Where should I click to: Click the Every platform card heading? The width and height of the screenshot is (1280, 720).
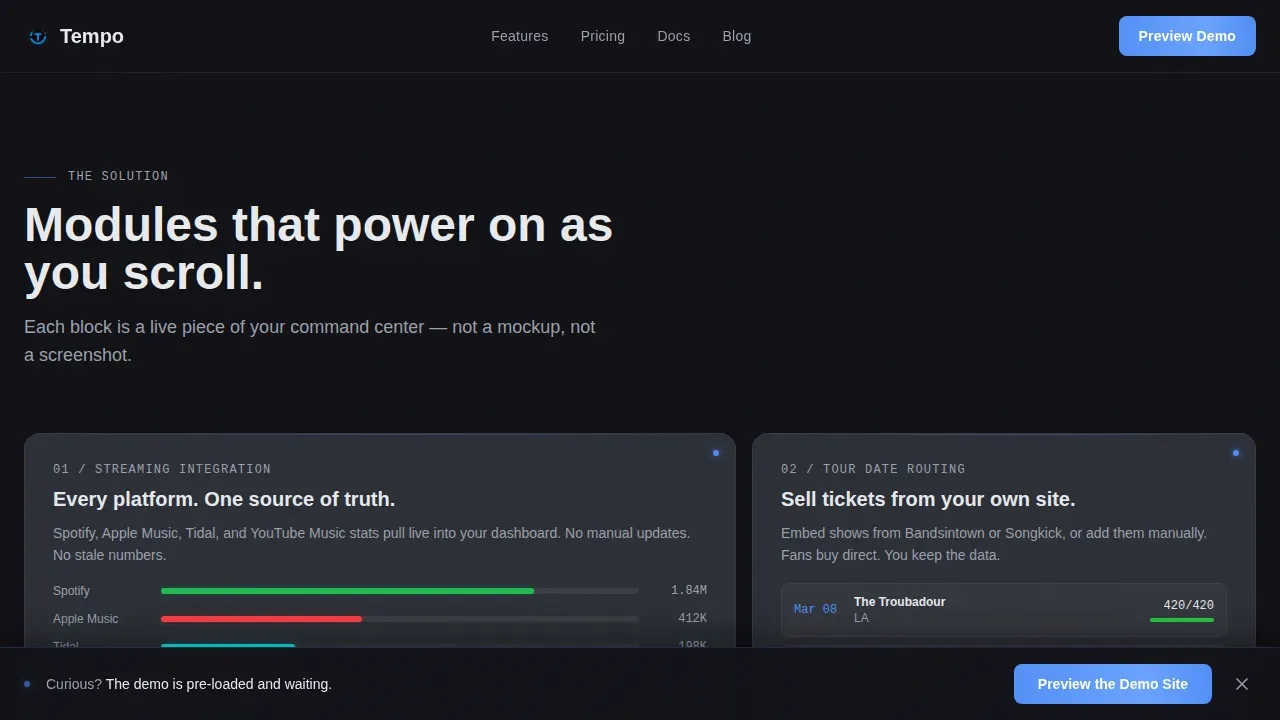[224, 499]
